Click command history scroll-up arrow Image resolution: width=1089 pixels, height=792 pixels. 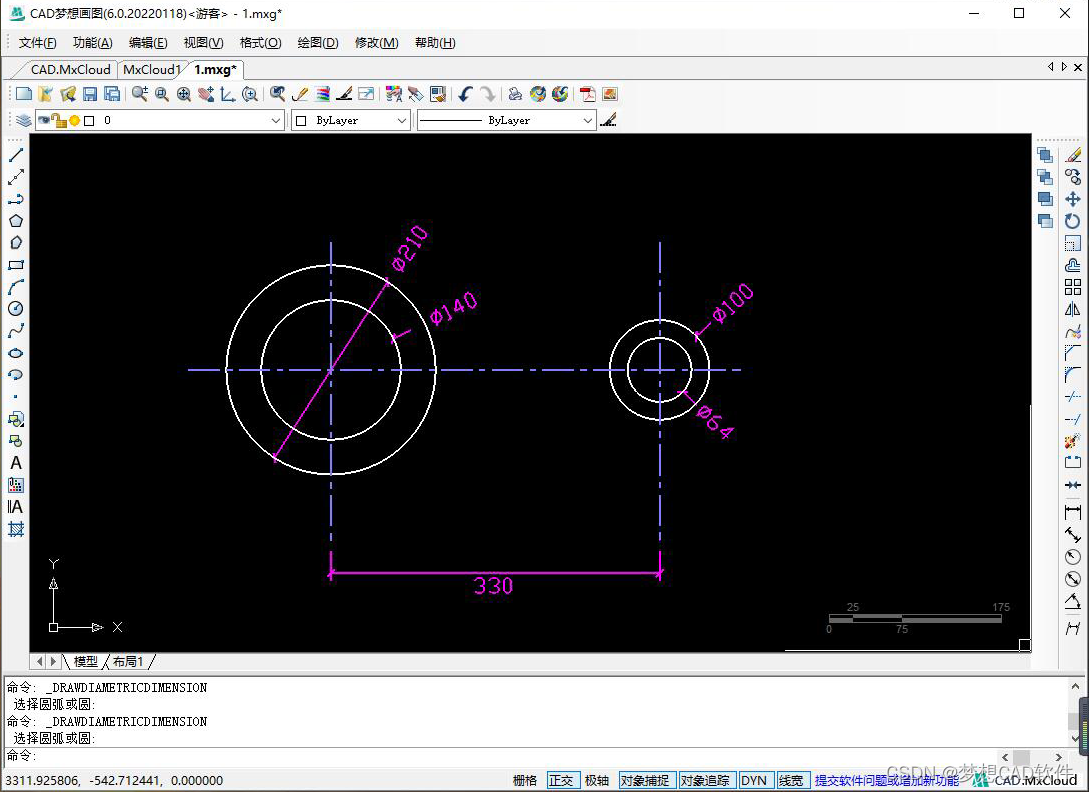pyautogui.click(x=1075, y=686)
